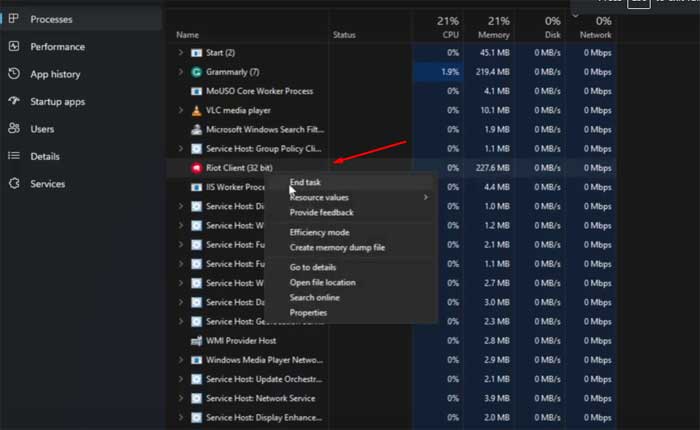Expand the VLC media player row
This screenshot has width=700, height=430.
[x=180, y=110]
